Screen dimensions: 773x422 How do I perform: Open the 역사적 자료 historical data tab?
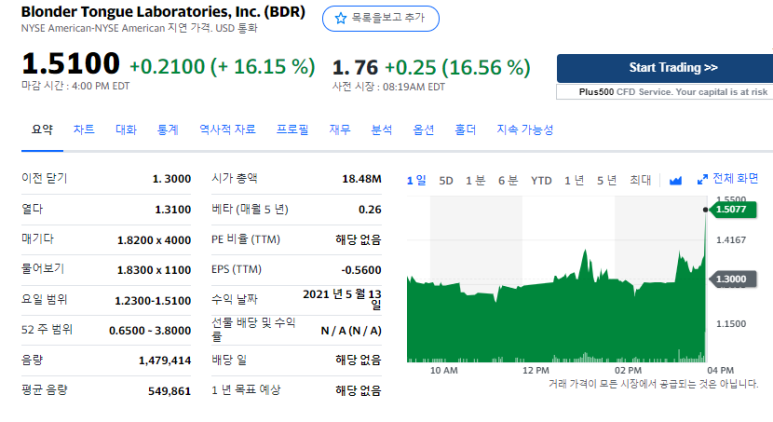[x=227, y=130]
